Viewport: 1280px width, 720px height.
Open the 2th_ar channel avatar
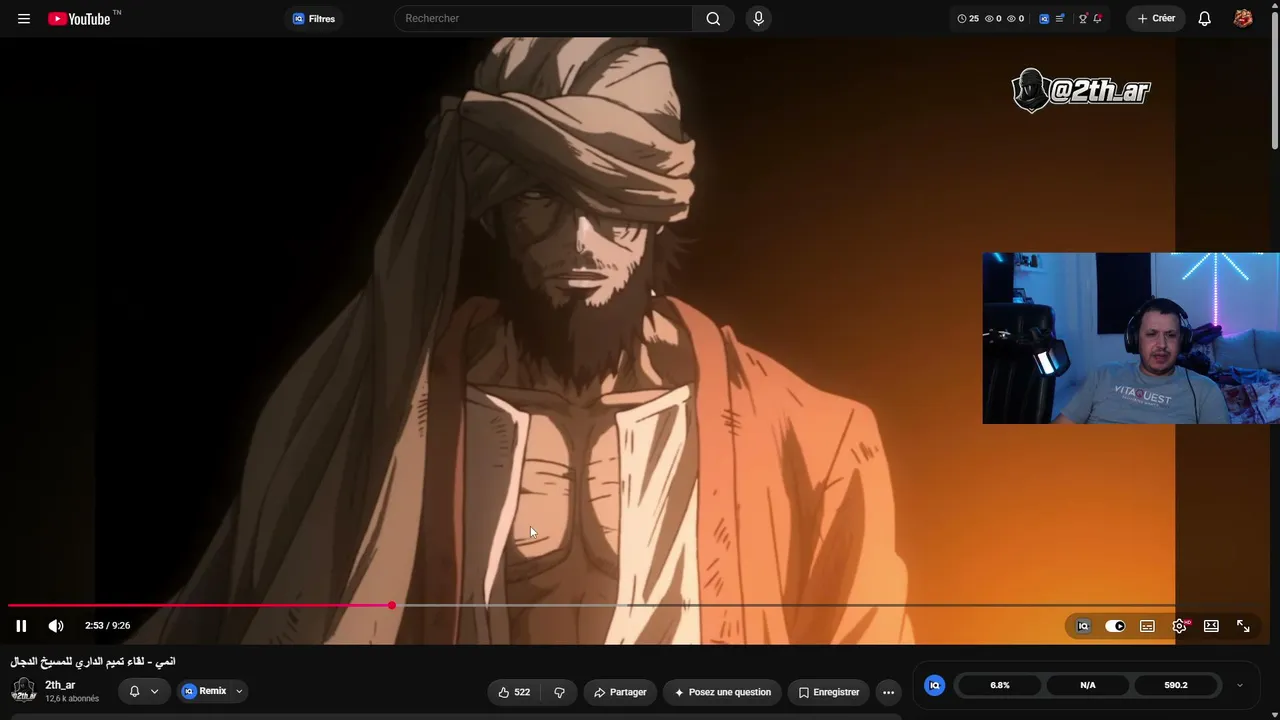(24, 691)
